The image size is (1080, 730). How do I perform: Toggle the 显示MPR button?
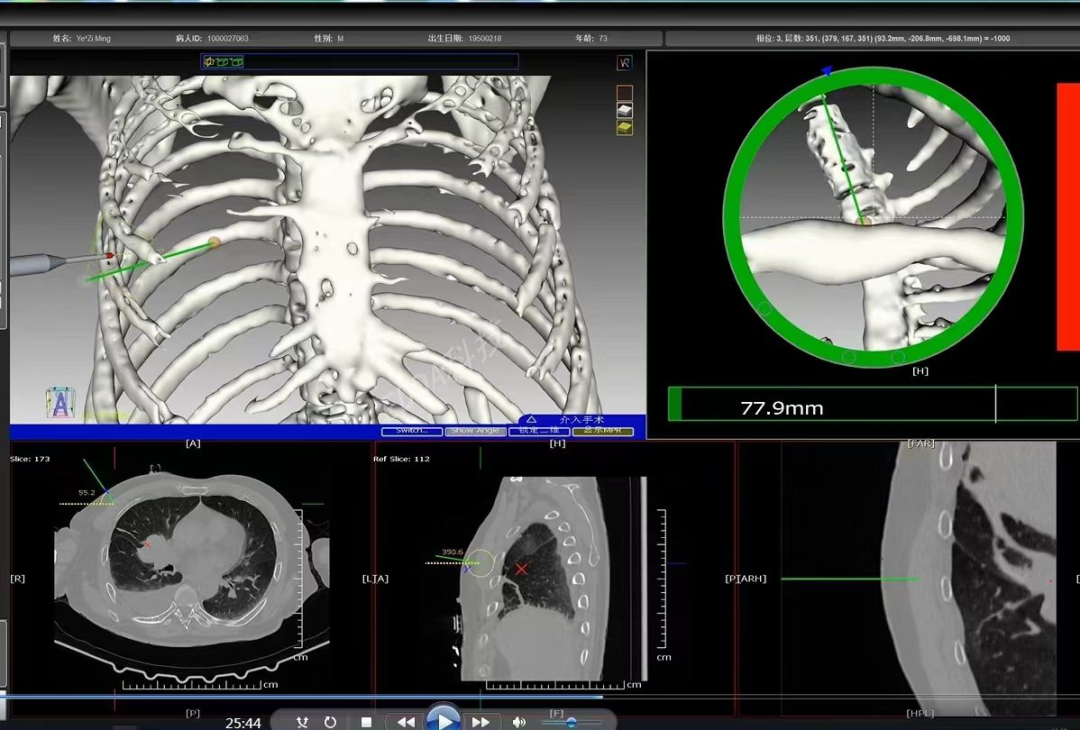coord(603,431)
